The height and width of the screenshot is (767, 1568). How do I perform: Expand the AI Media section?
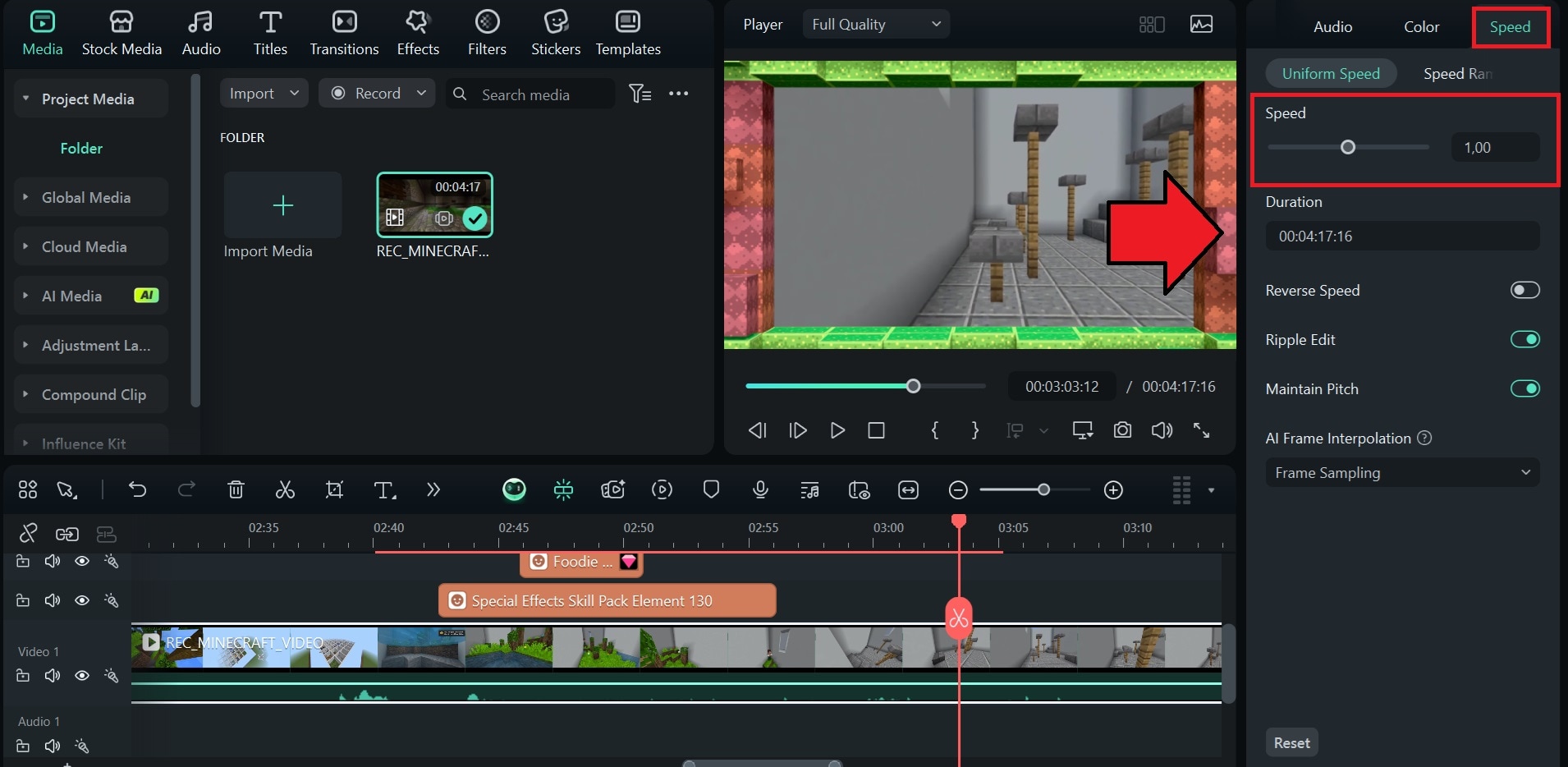click(x=25, y=296)
